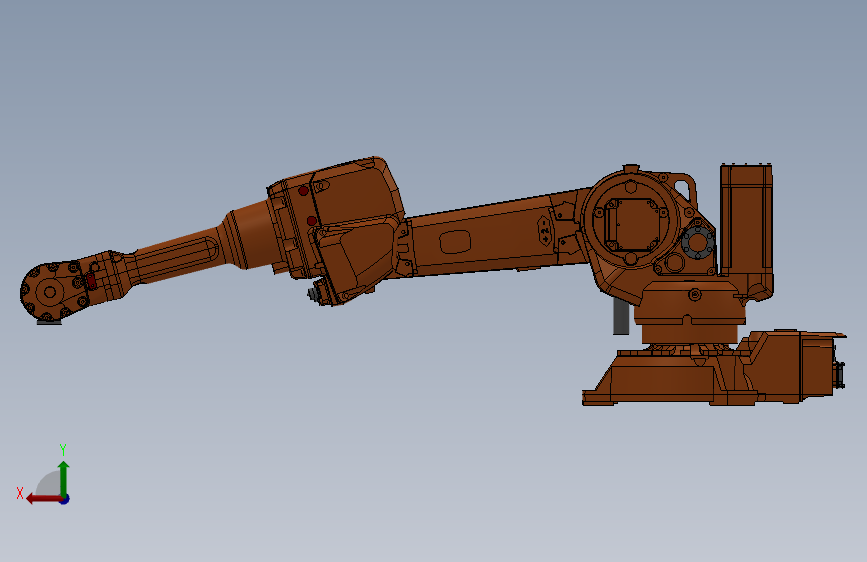Click the Y label of the coordinate triad
Screen dimensions: 867x562
pos(63,450)
